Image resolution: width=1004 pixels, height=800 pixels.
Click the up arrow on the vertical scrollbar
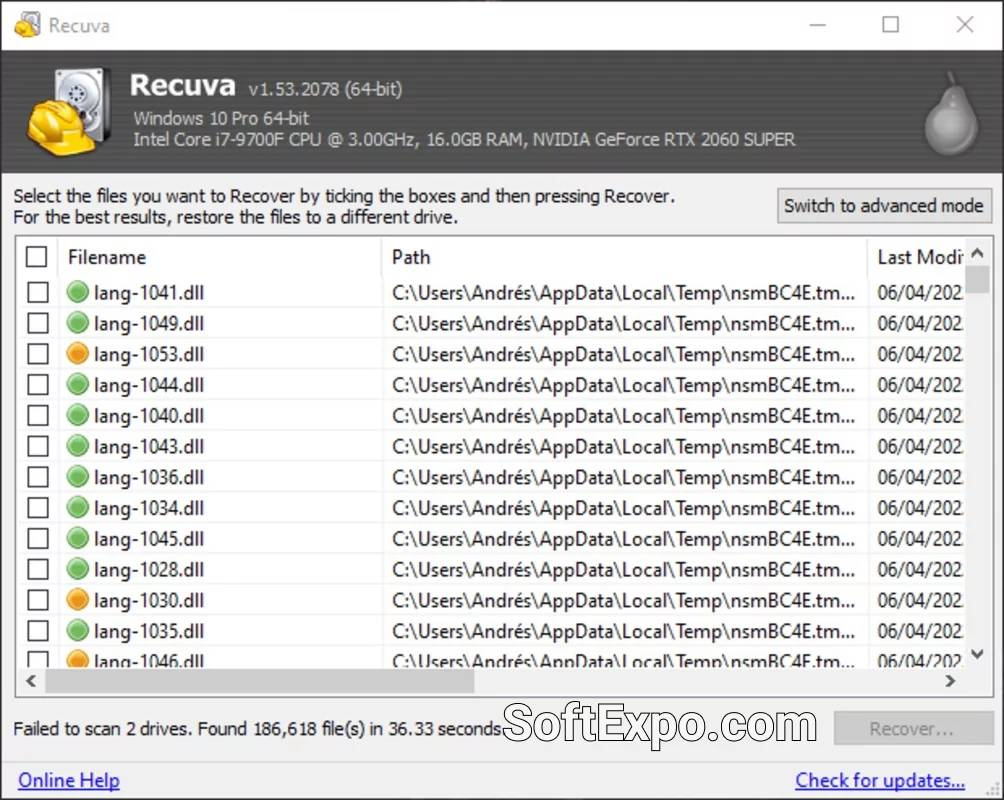(x=976, y=253)
